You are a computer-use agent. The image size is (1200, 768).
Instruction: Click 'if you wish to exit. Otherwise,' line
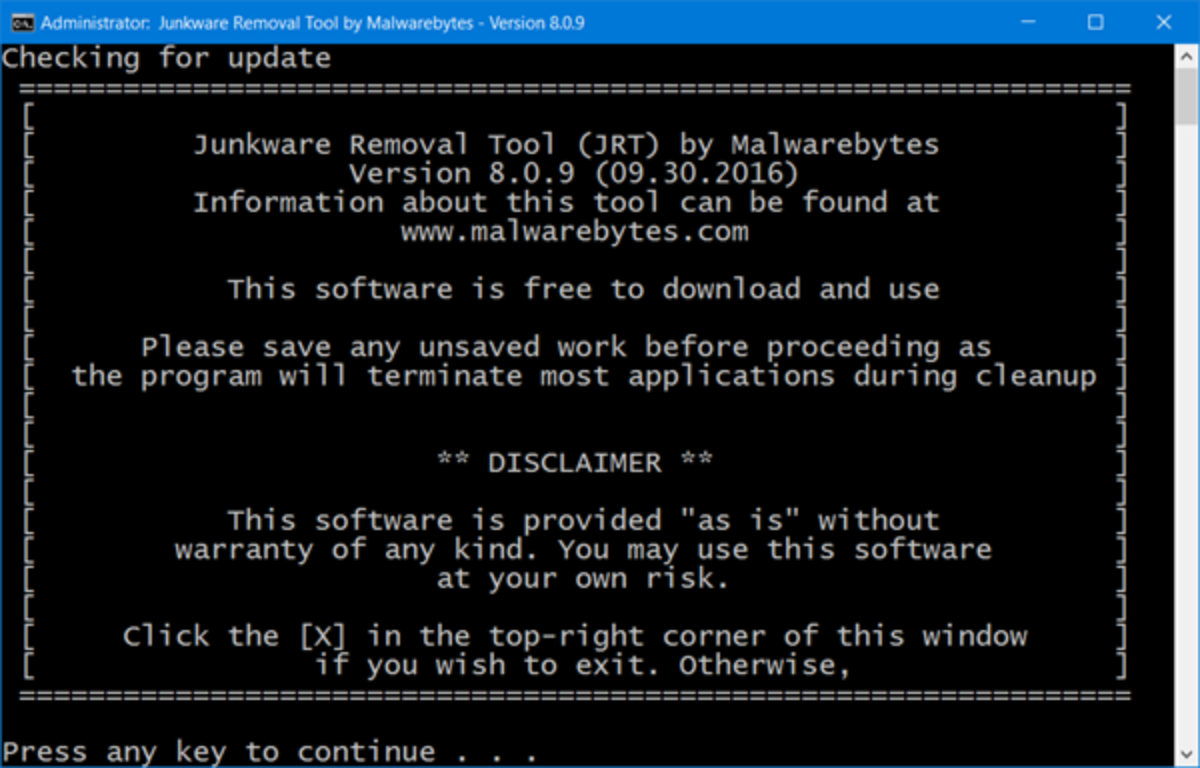click(583, 665)
